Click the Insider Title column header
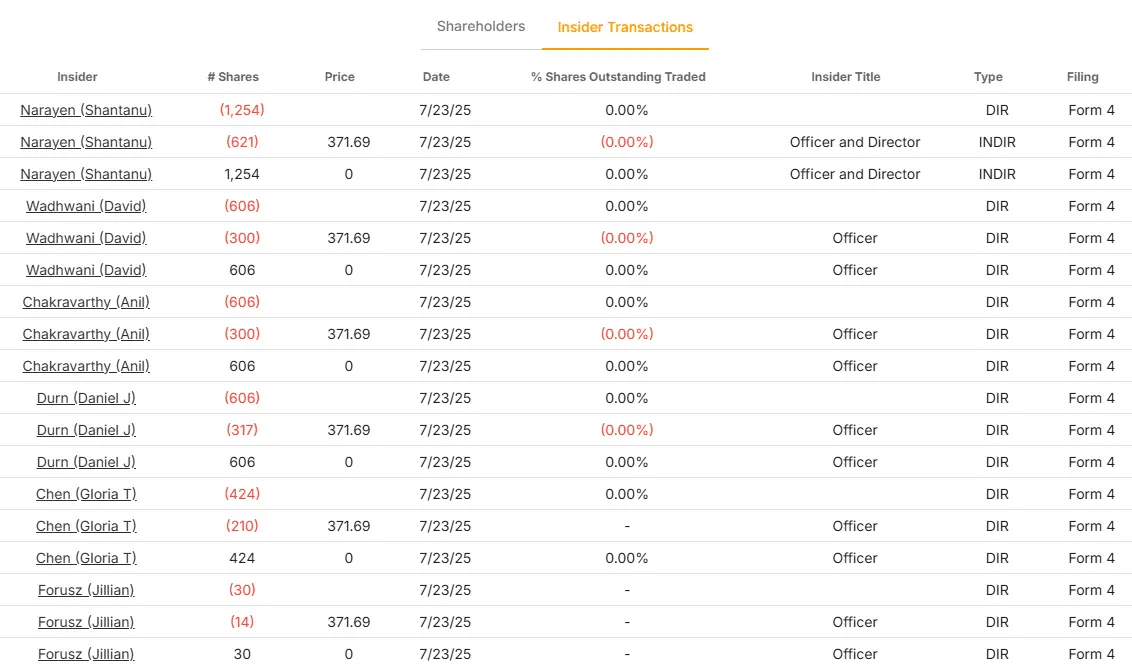 click(846, 77)
